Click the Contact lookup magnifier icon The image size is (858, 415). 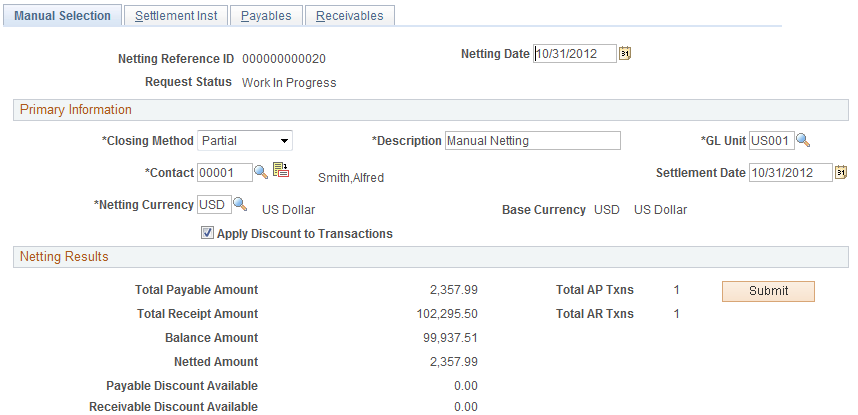[x=261, y=172]
